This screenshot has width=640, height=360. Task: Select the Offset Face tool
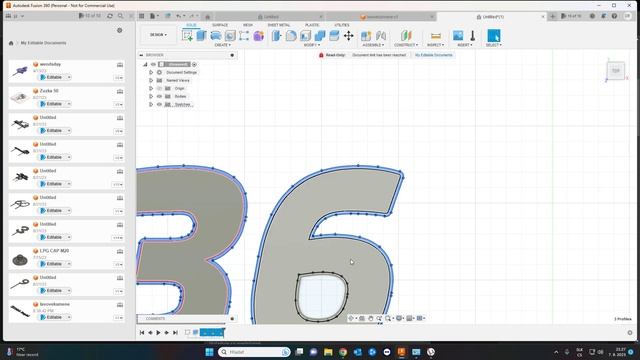(334, 36)
